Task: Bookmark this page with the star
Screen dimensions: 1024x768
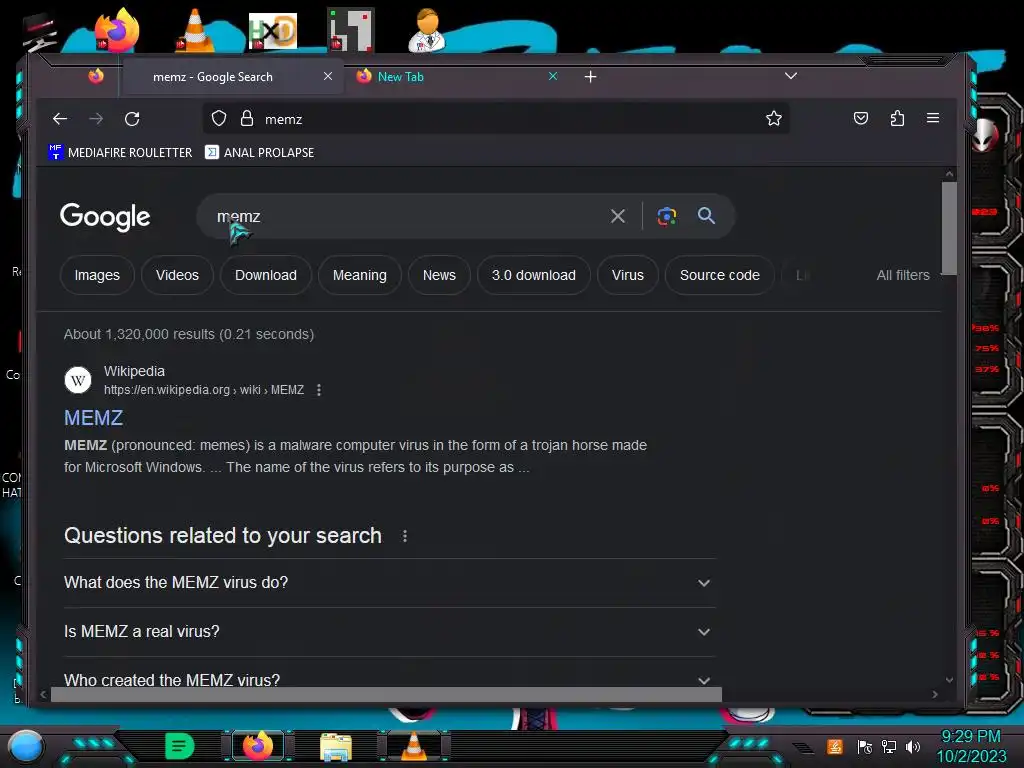Action: (774, 118)
